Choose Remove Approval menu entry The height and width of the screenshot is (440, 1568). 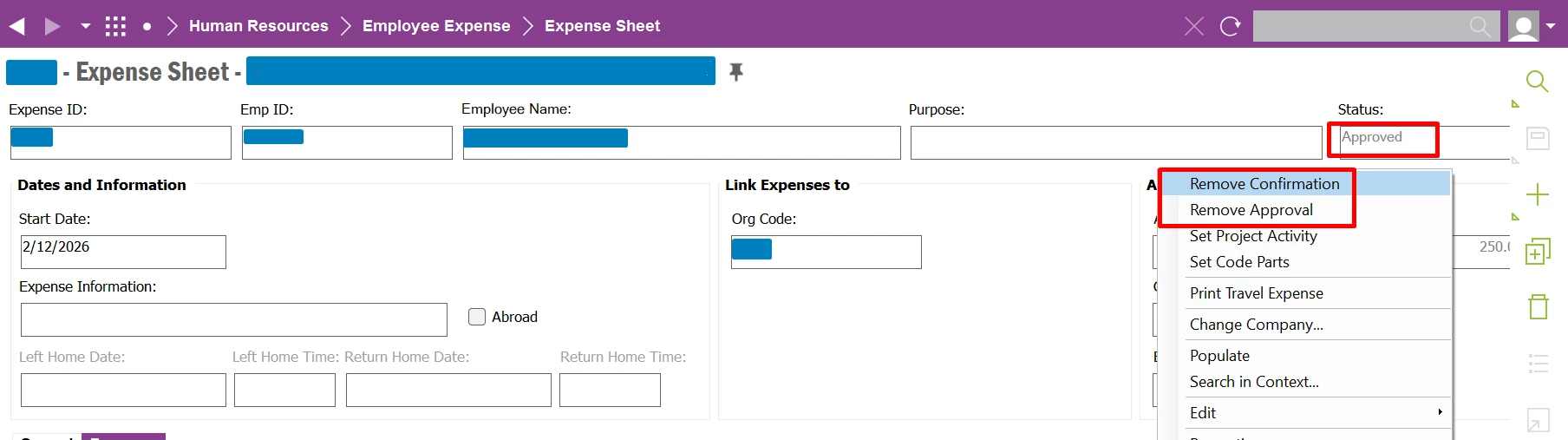tap(1251, 210)
